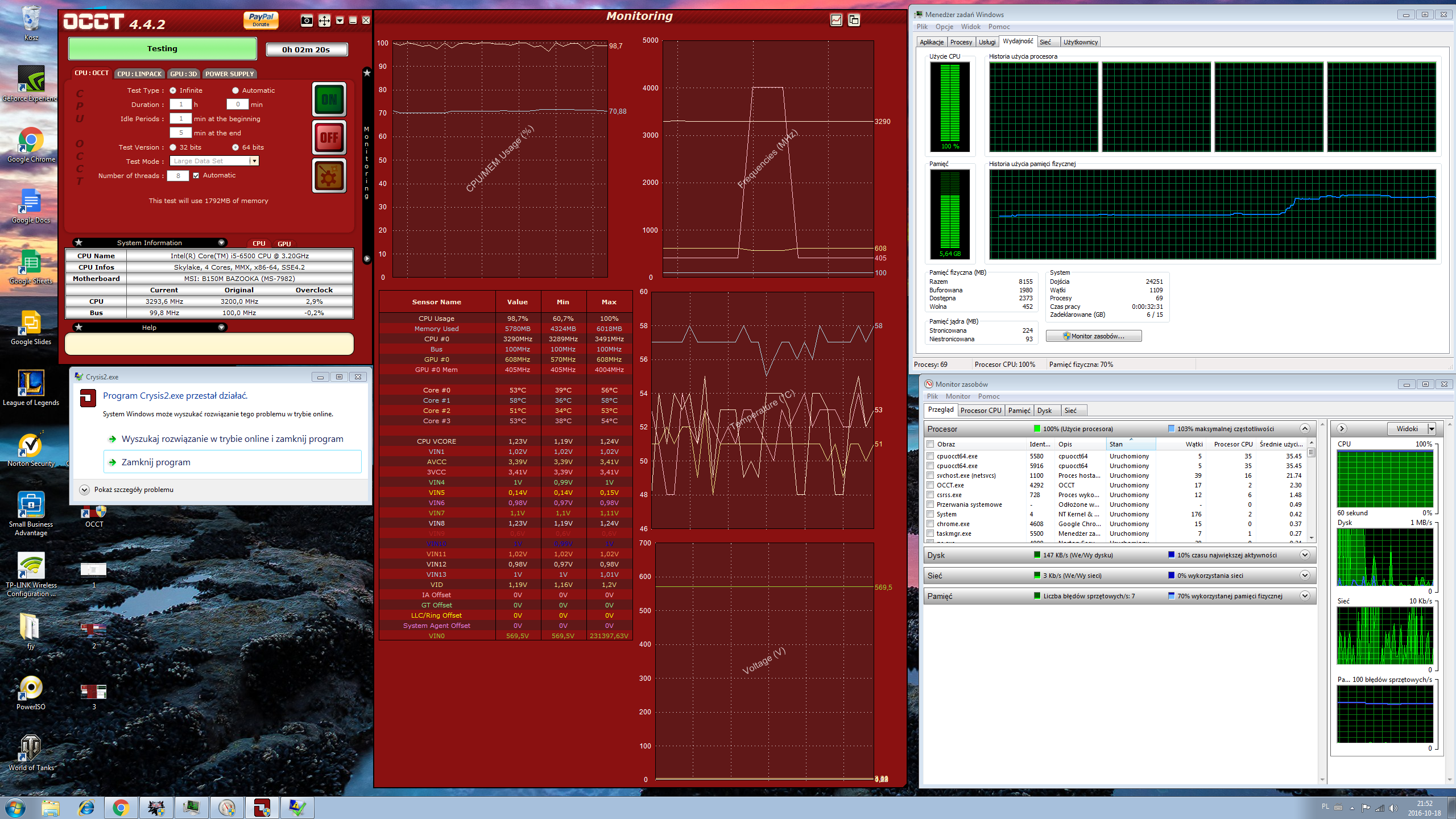
Task: Click the Number of threads input field
Action: 179,176
